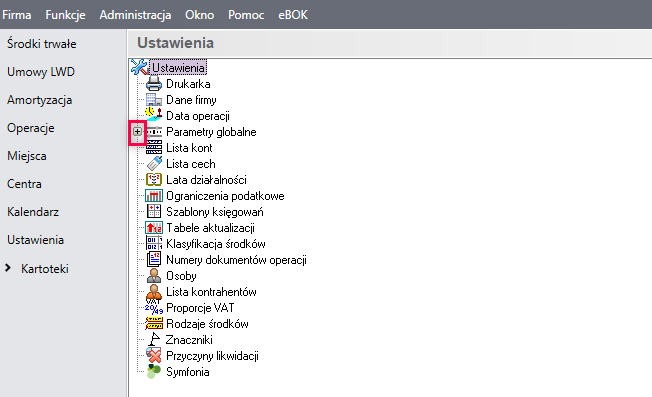
Task: Select Szablony księgowań tree label
Action: click(215, 212)
